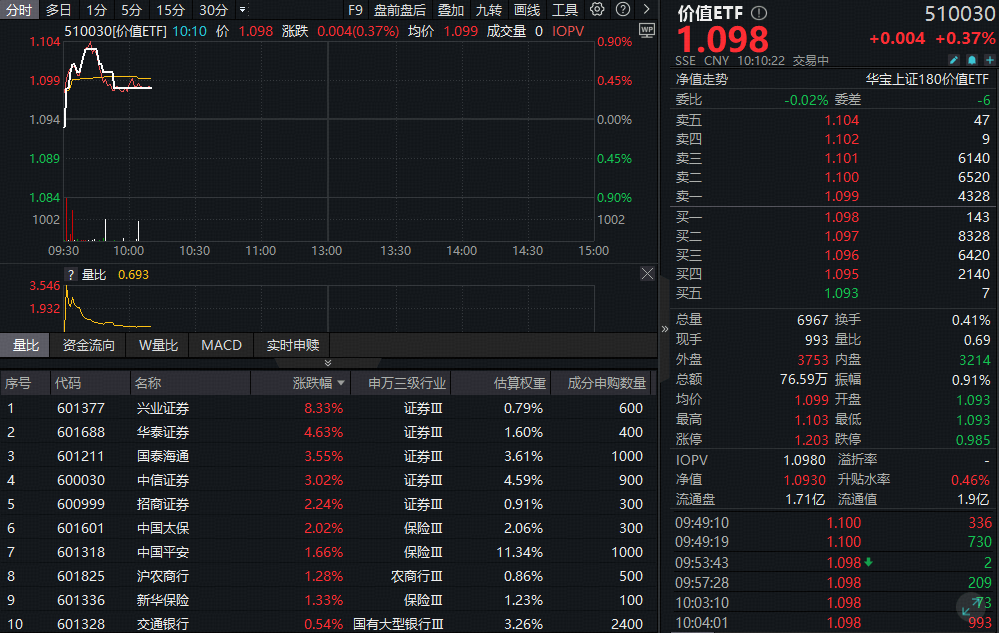Switch to the MACD tab
Screen dimensions: 999x633
point(221,345)
